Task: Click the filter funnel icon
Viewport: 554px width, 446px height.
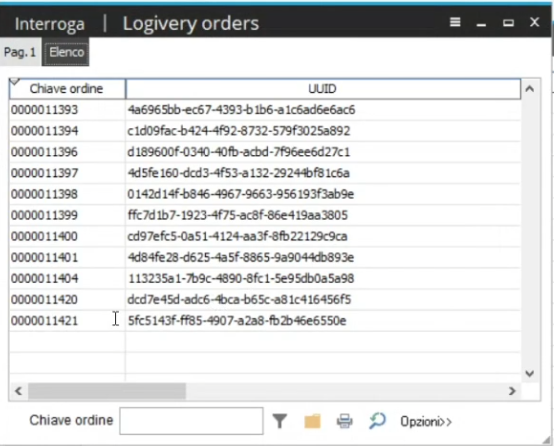Action: pyautogui.click(x=279, y=421)
